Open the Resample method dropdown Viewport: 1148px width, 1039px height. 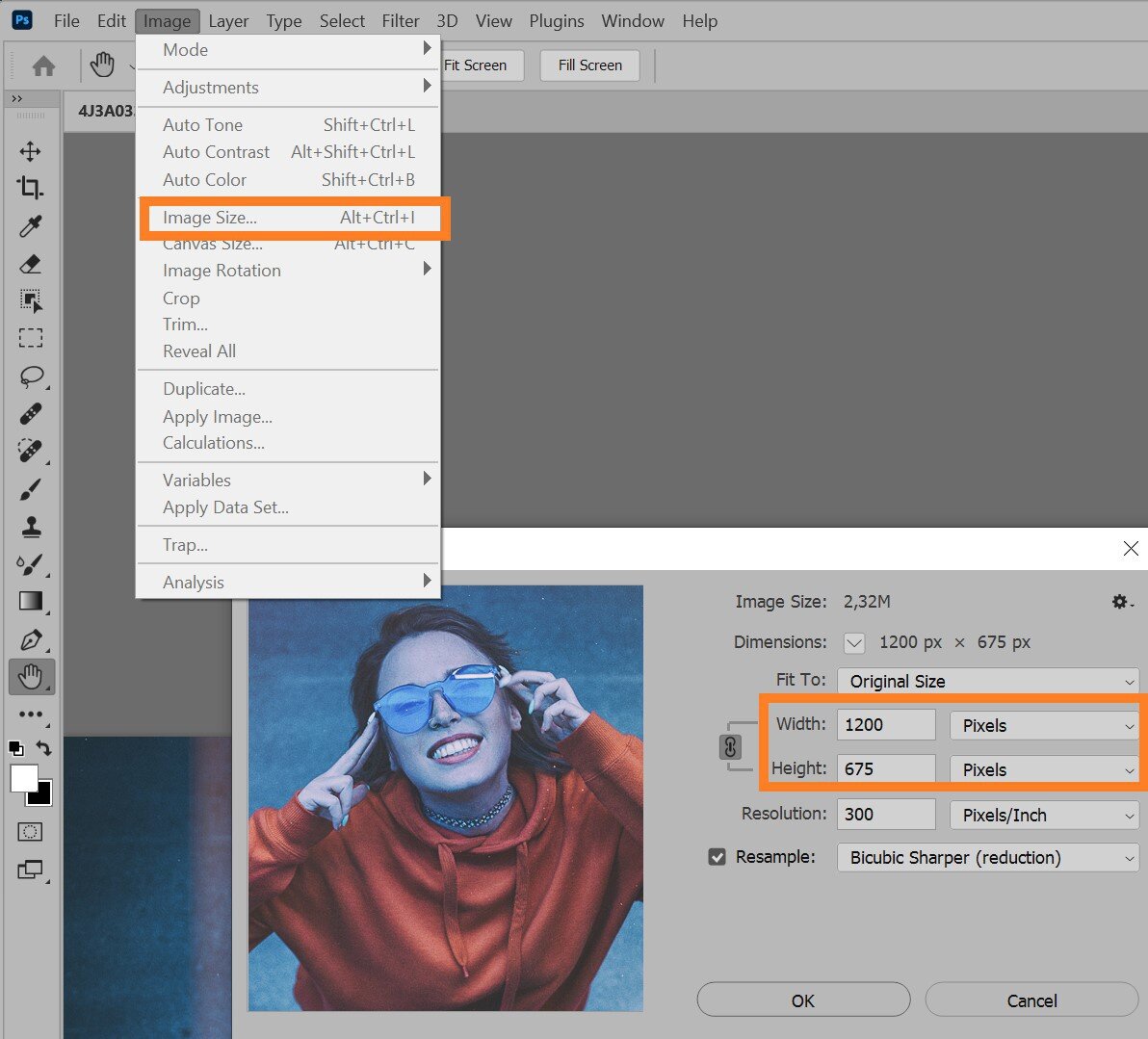click(x=988, y=857)
